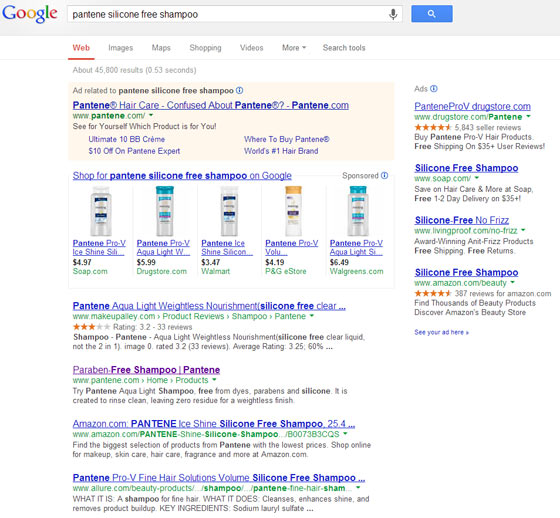Click the star rating in amazon.com beauty ad
The image size is (560, 518).
[433, 293]
